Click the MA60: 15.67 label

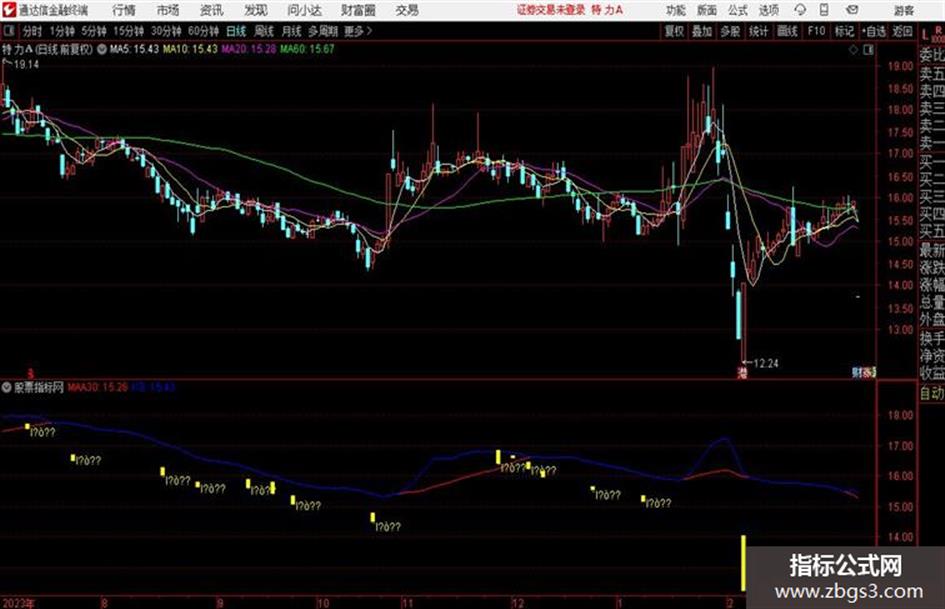pyautogui.click(x=307, y=49)
